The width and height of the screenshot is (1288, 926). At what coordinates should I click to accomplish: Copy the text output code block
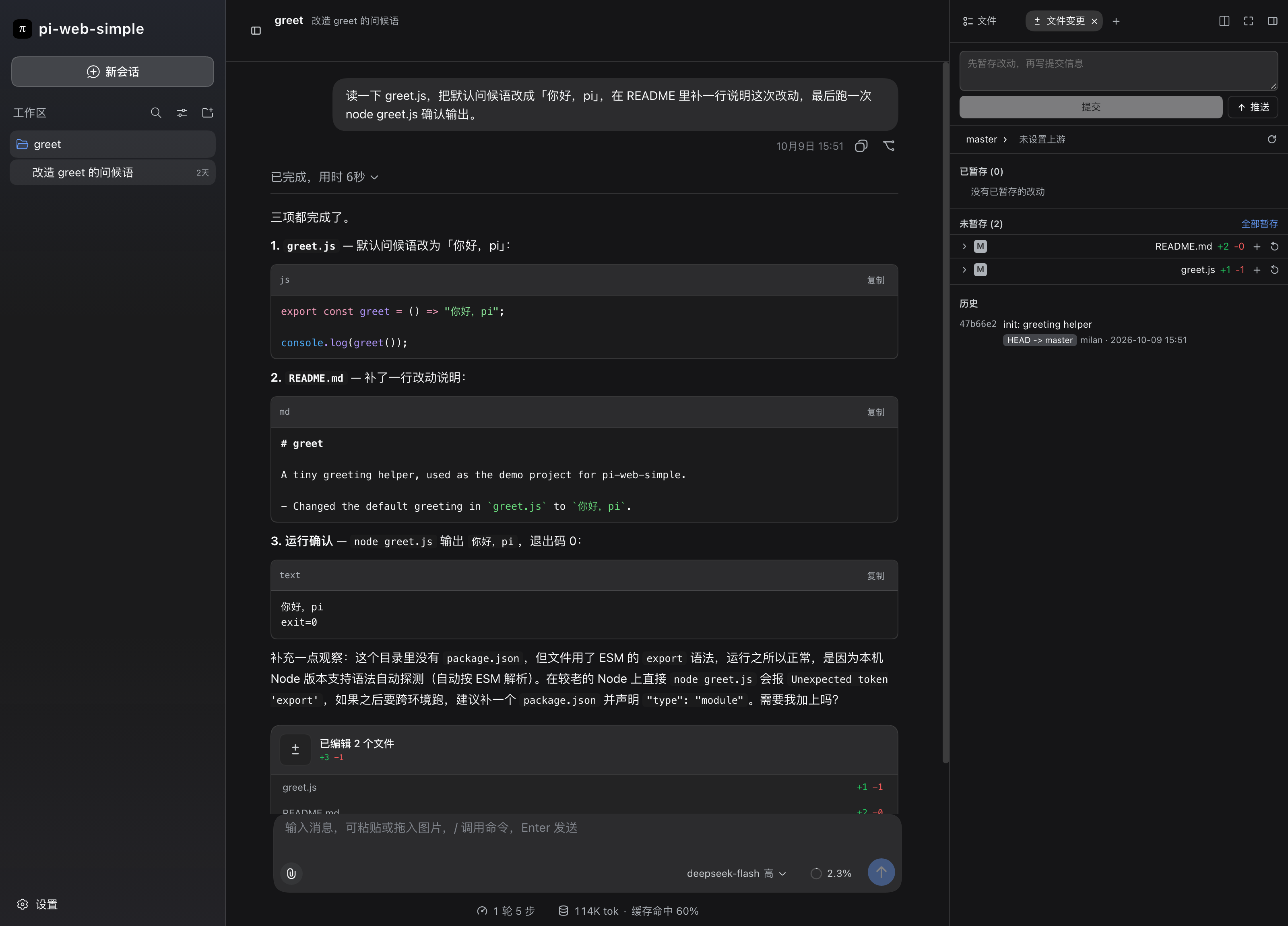tap(875, 575)
